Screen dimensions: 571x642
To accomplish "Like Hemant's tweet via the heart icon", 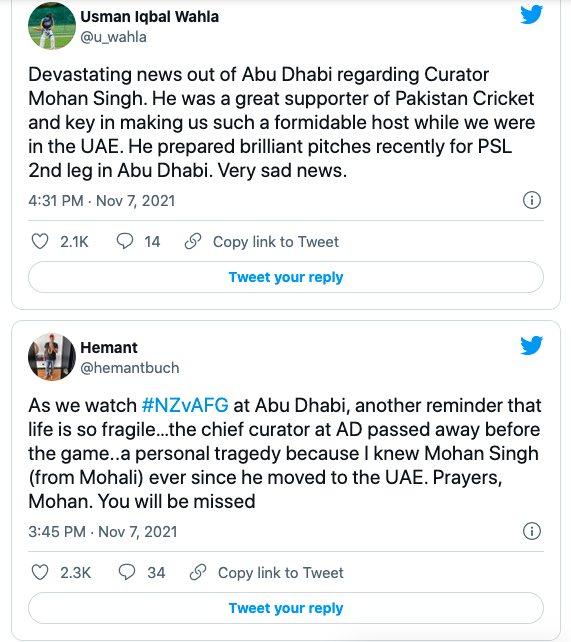I will click(40, 572).
